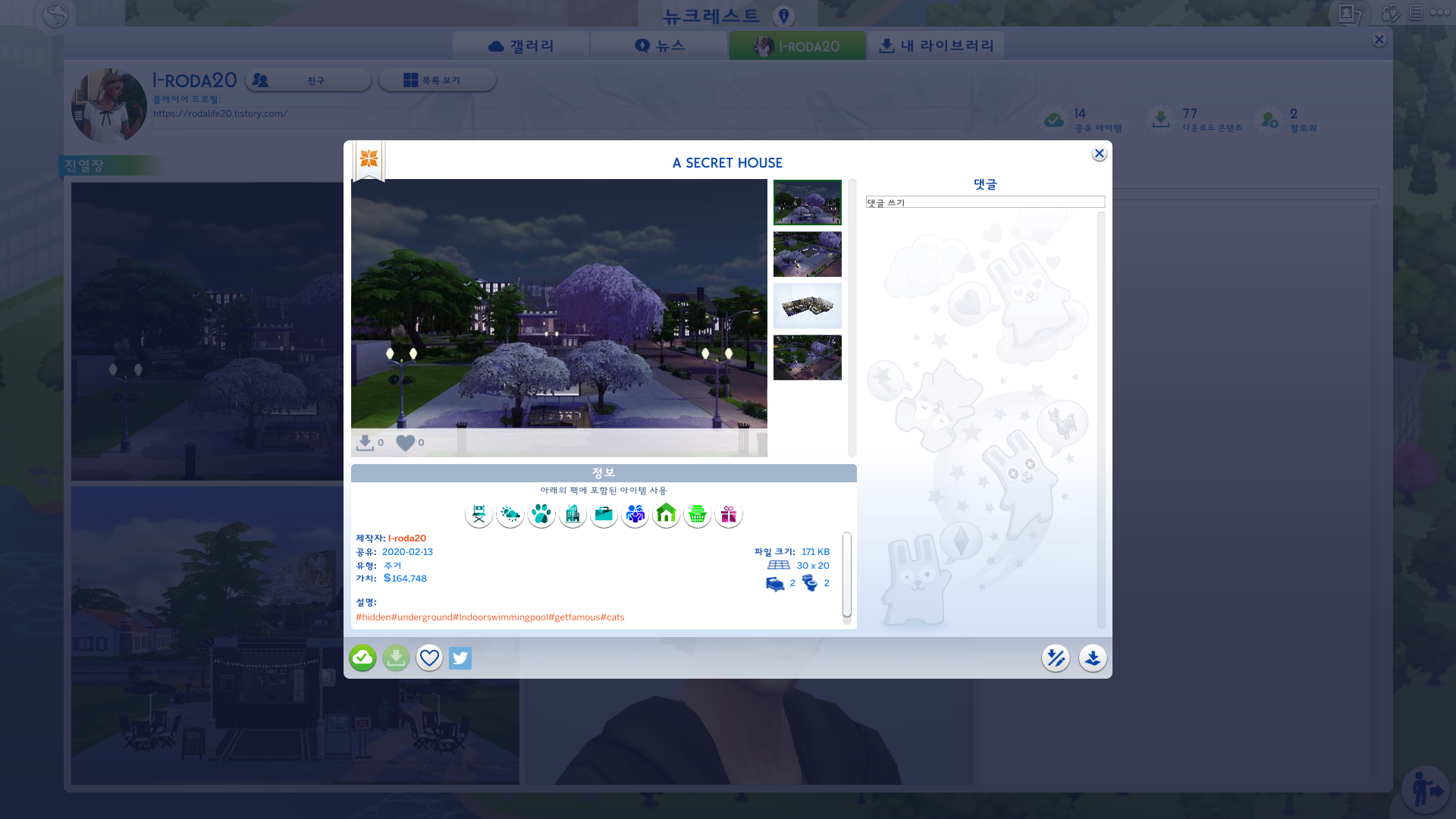The image size is (1456, 819).
Task: Click the comments panel scrollbar
Action: click(1100, 420)
